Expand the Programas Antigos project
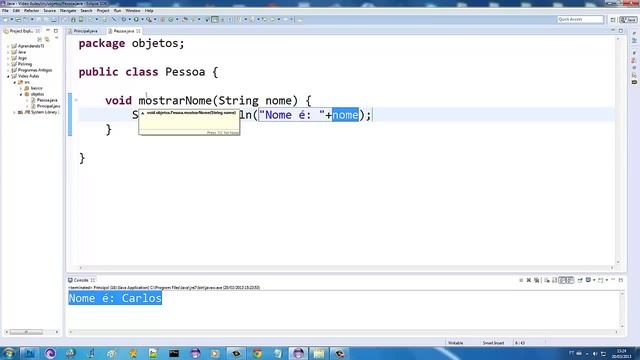The height and width of the screenshot is (360, 640). click(x=8, y=70)
